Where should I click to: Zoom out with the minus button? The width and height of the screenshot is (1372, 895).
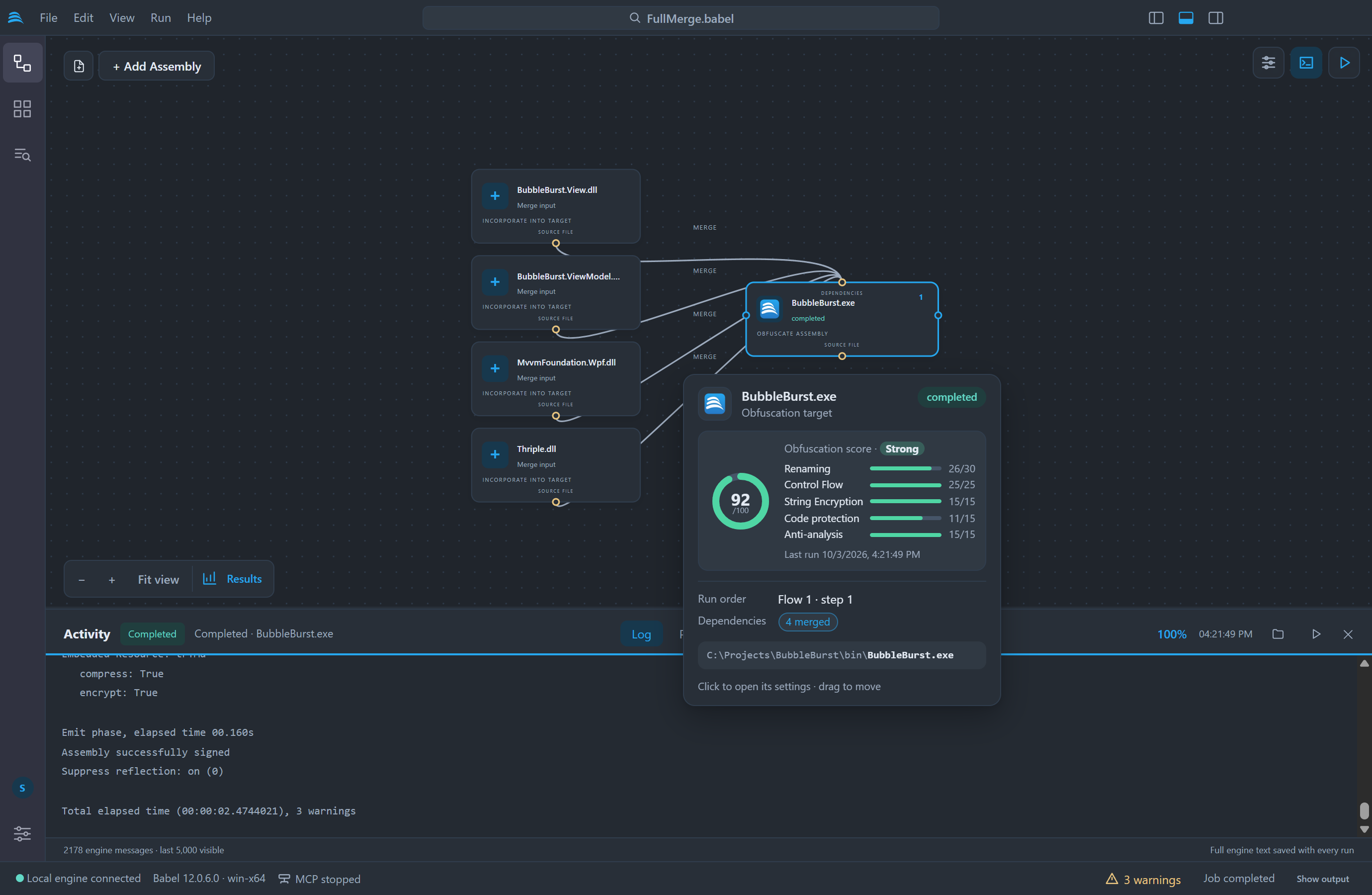click(82, 580)
